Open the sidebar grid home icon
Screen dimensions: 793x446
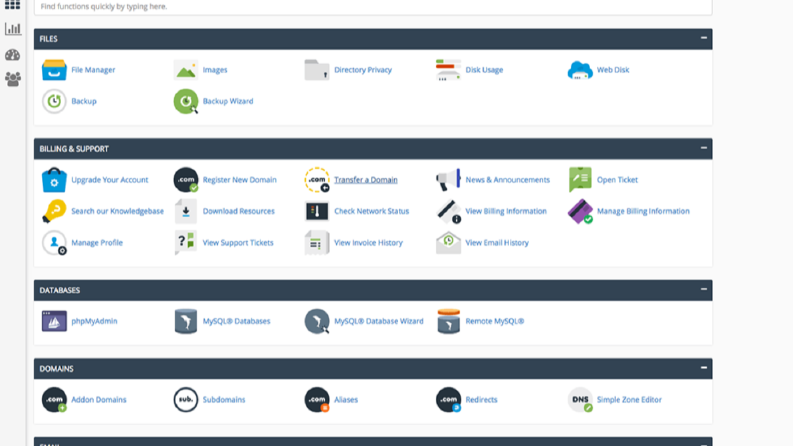[13, 5]
